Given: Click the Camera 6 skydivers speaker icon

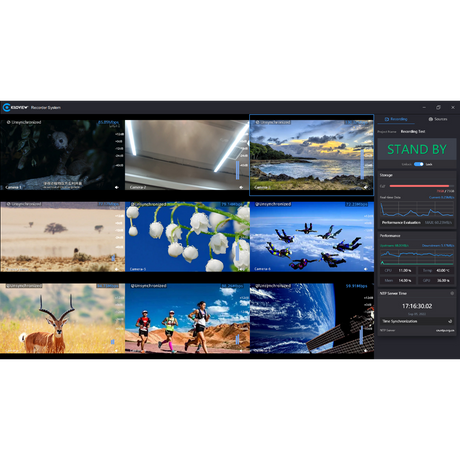Looking at the screenshot, I should coord(366,269).
